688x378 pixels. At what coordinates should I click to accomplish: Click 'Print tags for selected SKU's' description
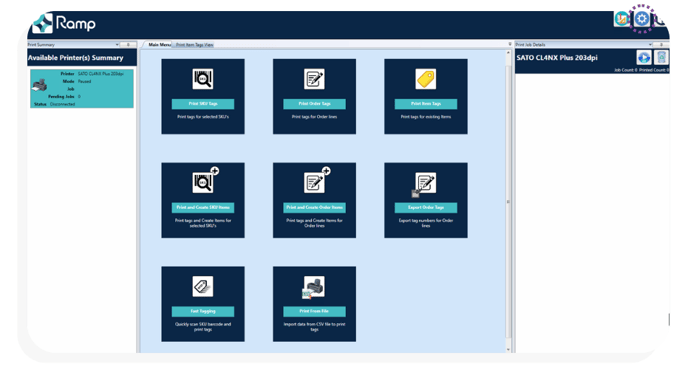tap(203, 117)
